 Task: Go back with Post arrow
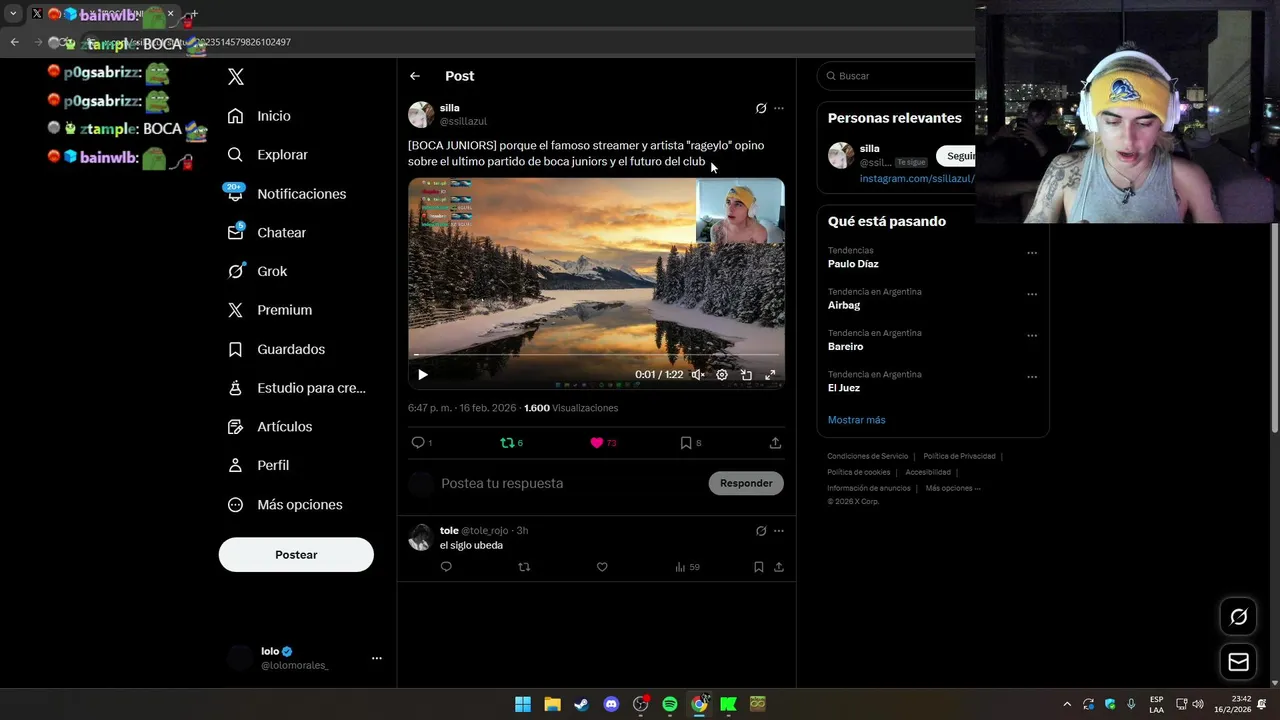[415, 76]
